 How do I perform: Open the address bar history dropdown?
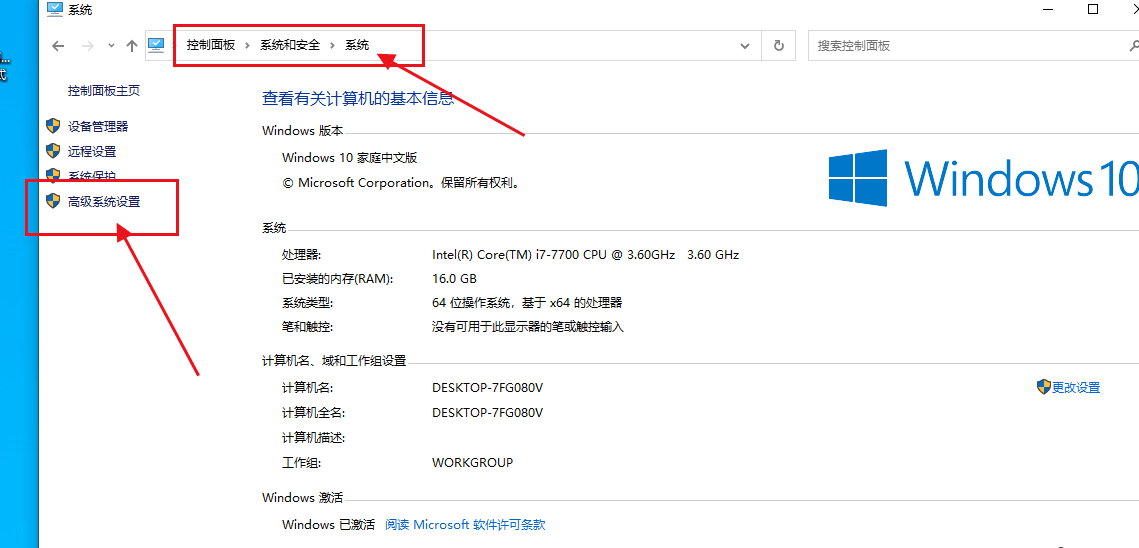pos(745,45)
